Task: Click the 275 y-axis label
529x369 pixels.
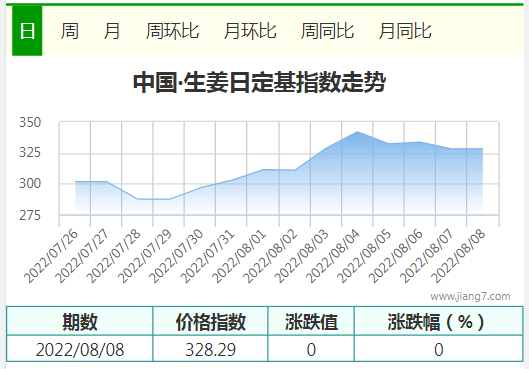Action: pos(30,215)
